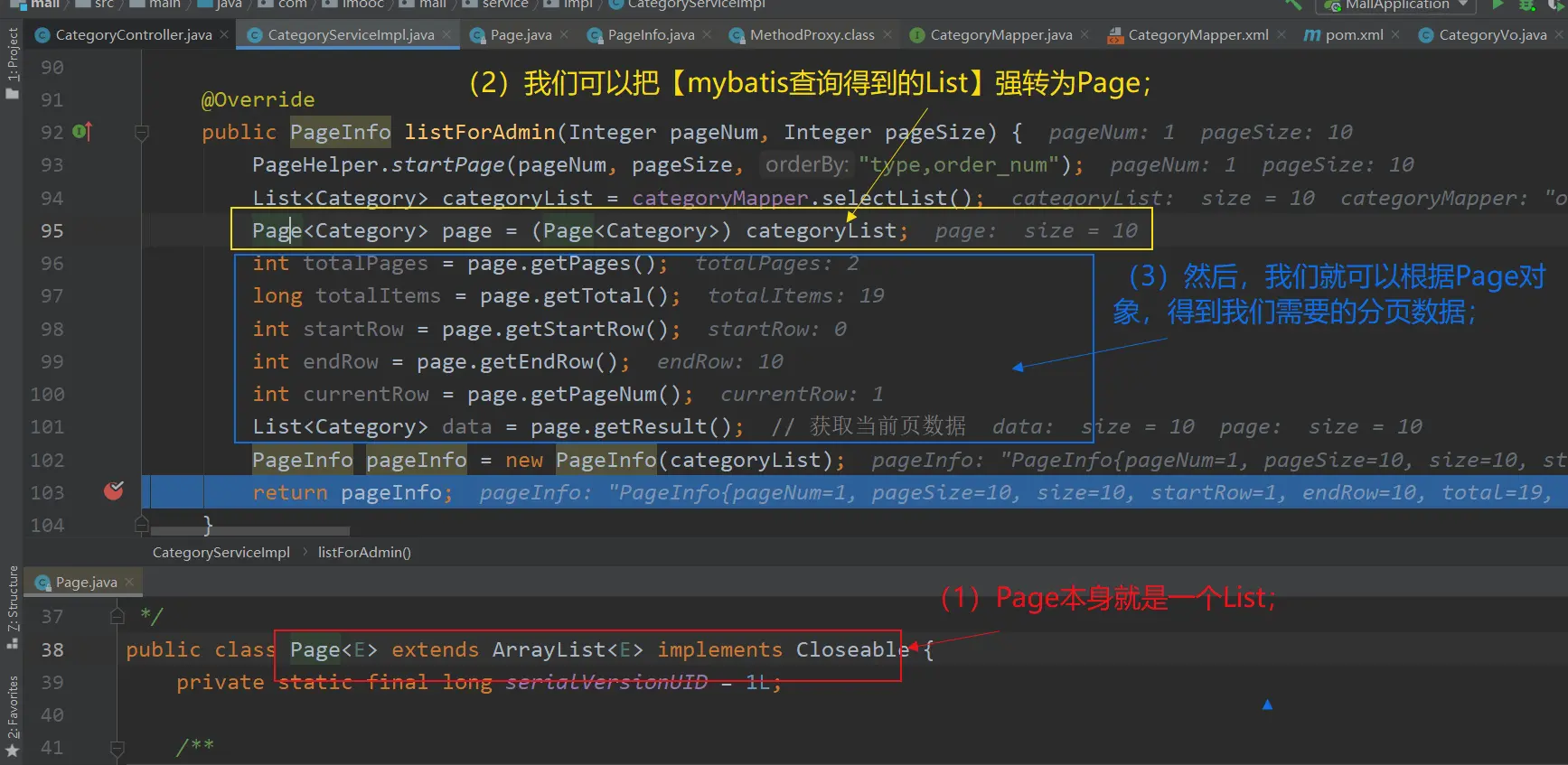Open the PageInfo.java tab
The height and width of the screenshot is (765, 1568).
click(651, 35)
